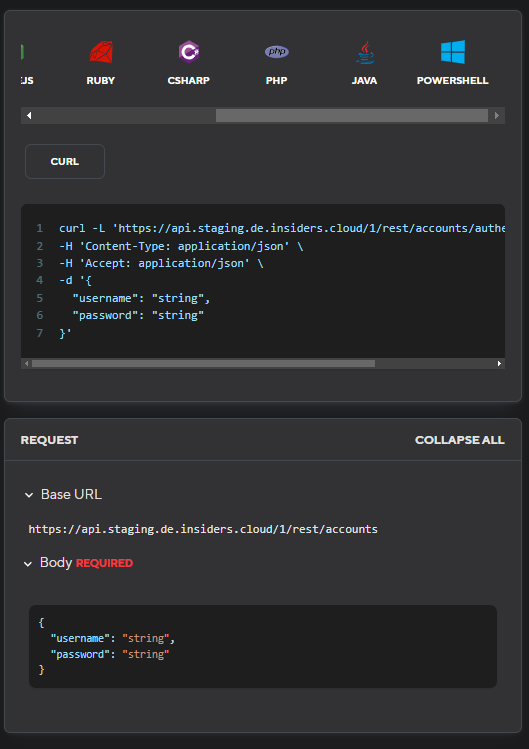Image resolution: width=529 pixels, height=749 pixels.
Task: Pick the Java language icon
Action: [365, 52]
